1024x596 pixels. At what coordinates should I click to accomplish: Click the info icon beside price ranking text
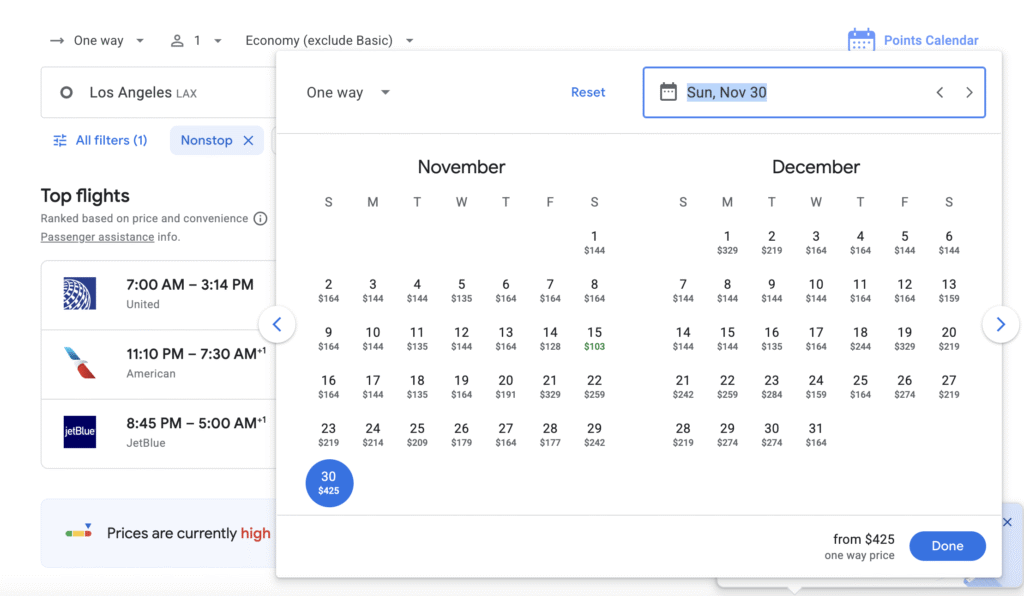[260, 218]
